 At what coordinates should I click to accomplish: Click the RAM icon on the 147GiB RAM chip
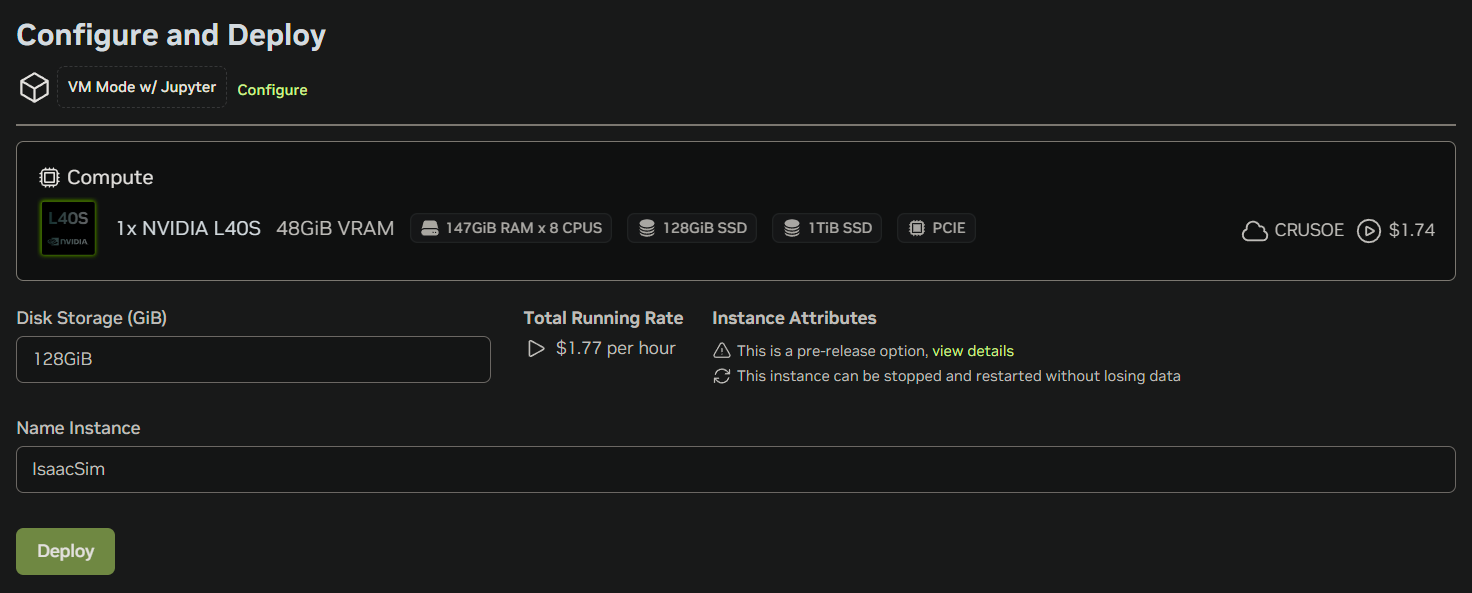tap(431, 227)
